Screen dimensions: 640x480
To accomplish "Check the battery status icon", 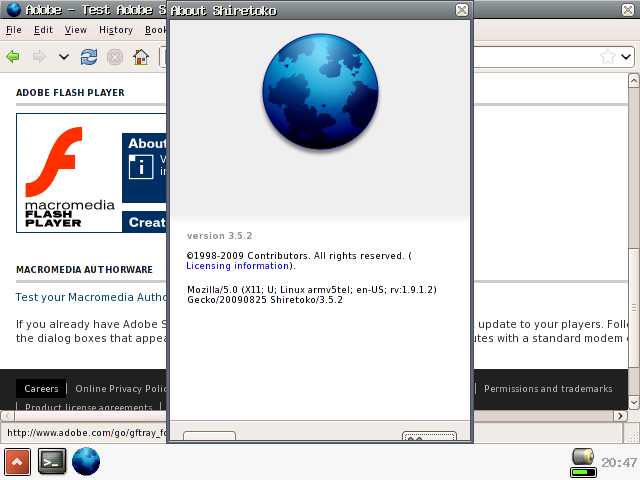I will coord(583,462).
